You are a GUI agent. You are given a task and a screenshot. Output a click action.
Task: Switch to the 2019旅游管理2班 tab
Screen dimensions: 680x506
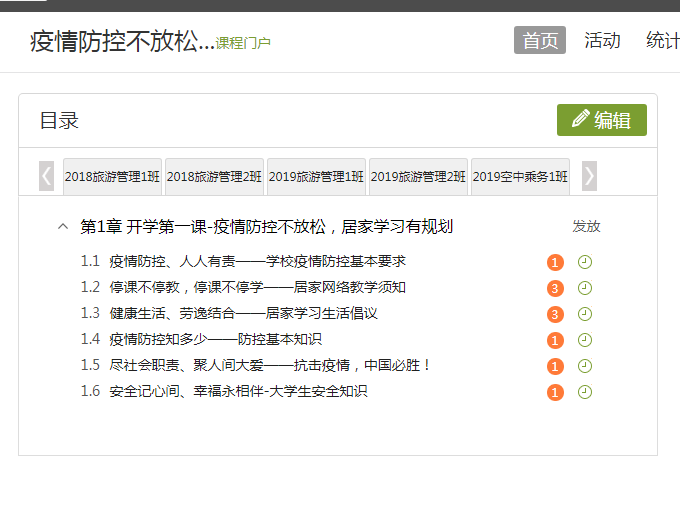(x=418, y=176)
